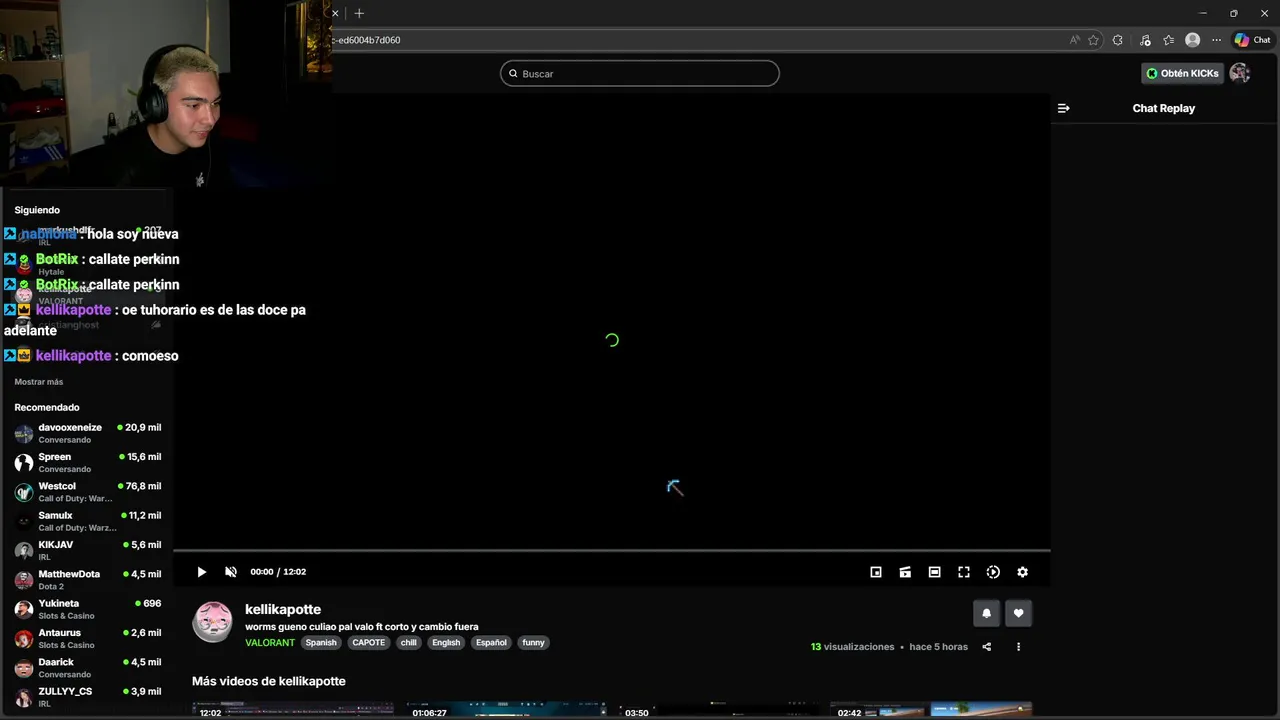The image size is (1280, 720).
Task: Open playback speed control in player
Action: click(993, 572)
